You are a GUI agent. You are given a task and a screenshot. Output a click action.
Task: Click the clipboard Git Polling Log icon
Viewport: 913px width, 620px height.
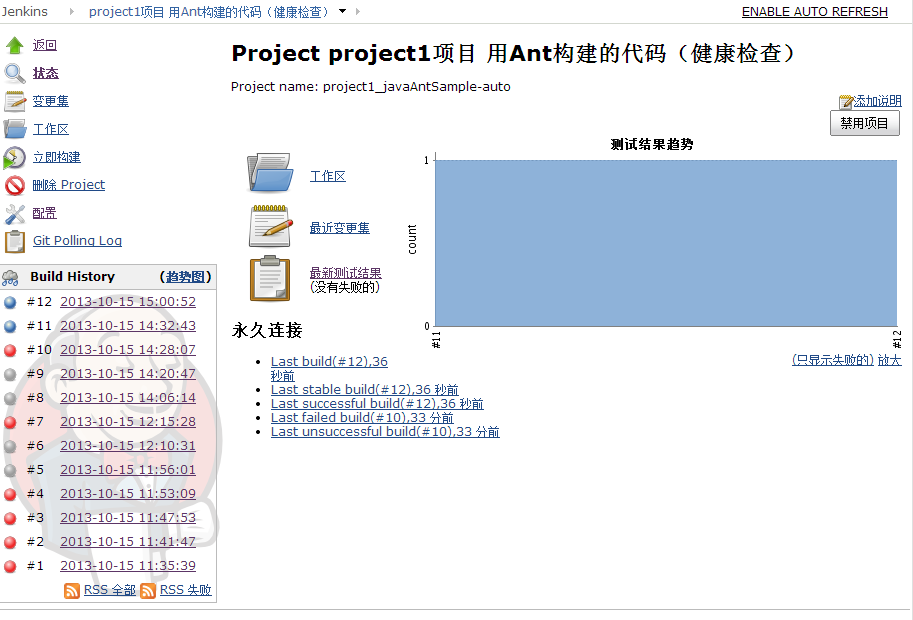[x=15, y=242]
